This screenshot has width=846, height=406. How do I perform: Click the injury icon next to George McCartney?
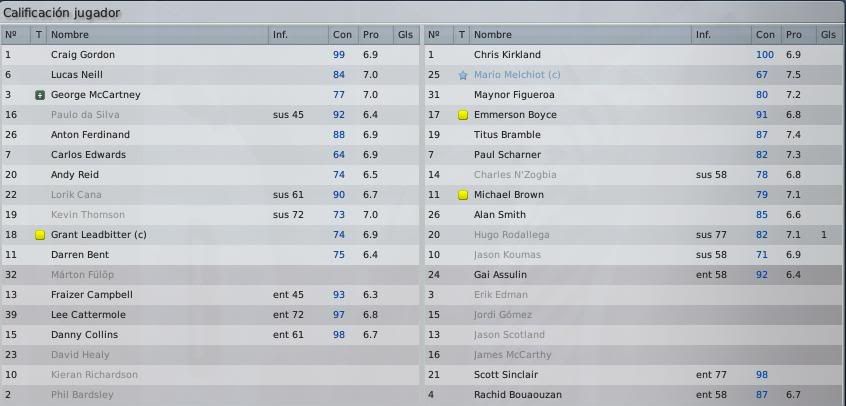coord(39,95)
